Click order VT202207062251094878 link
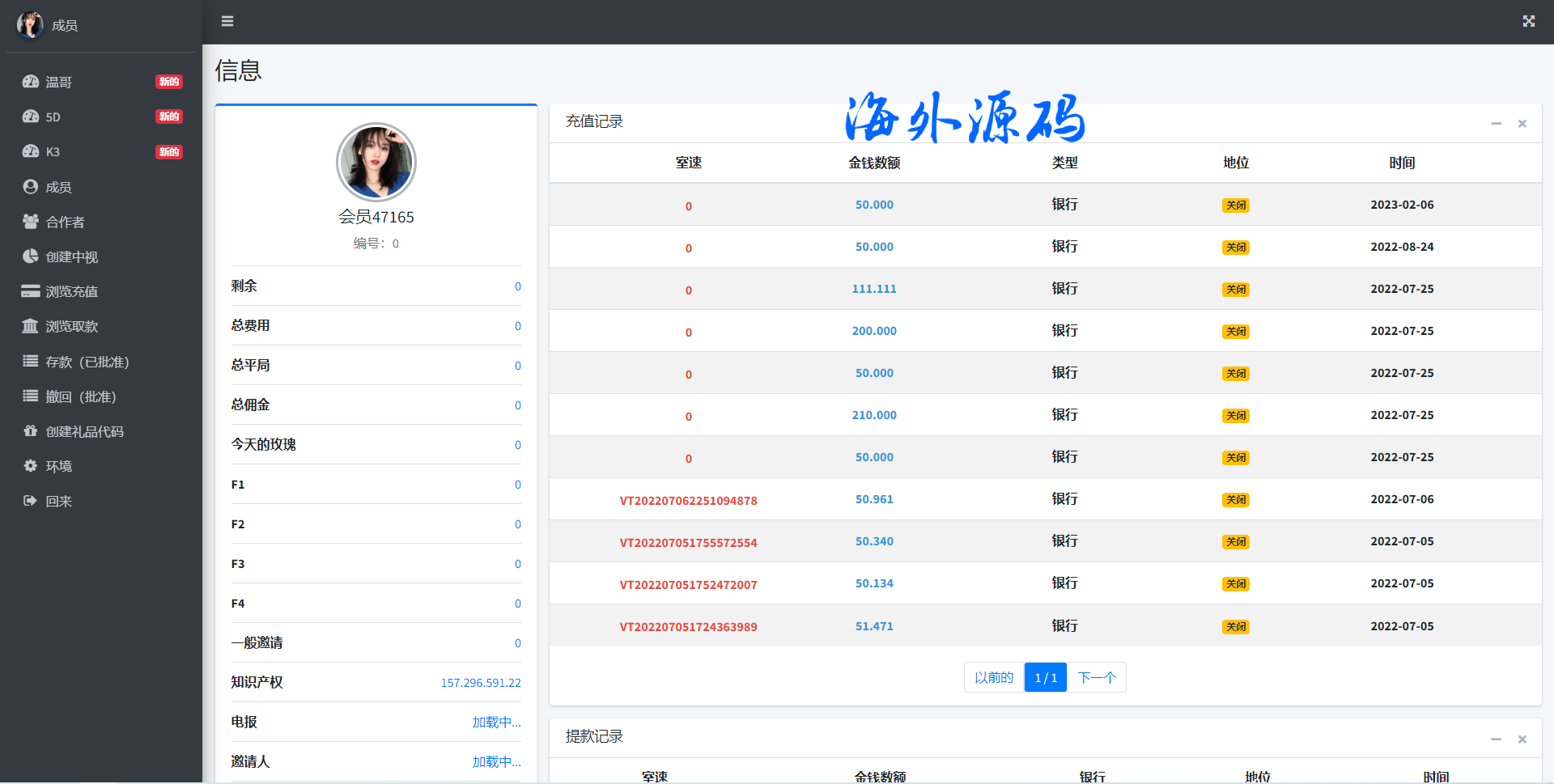The height and width of the screenshot is (784, 1554). point(688,501)
